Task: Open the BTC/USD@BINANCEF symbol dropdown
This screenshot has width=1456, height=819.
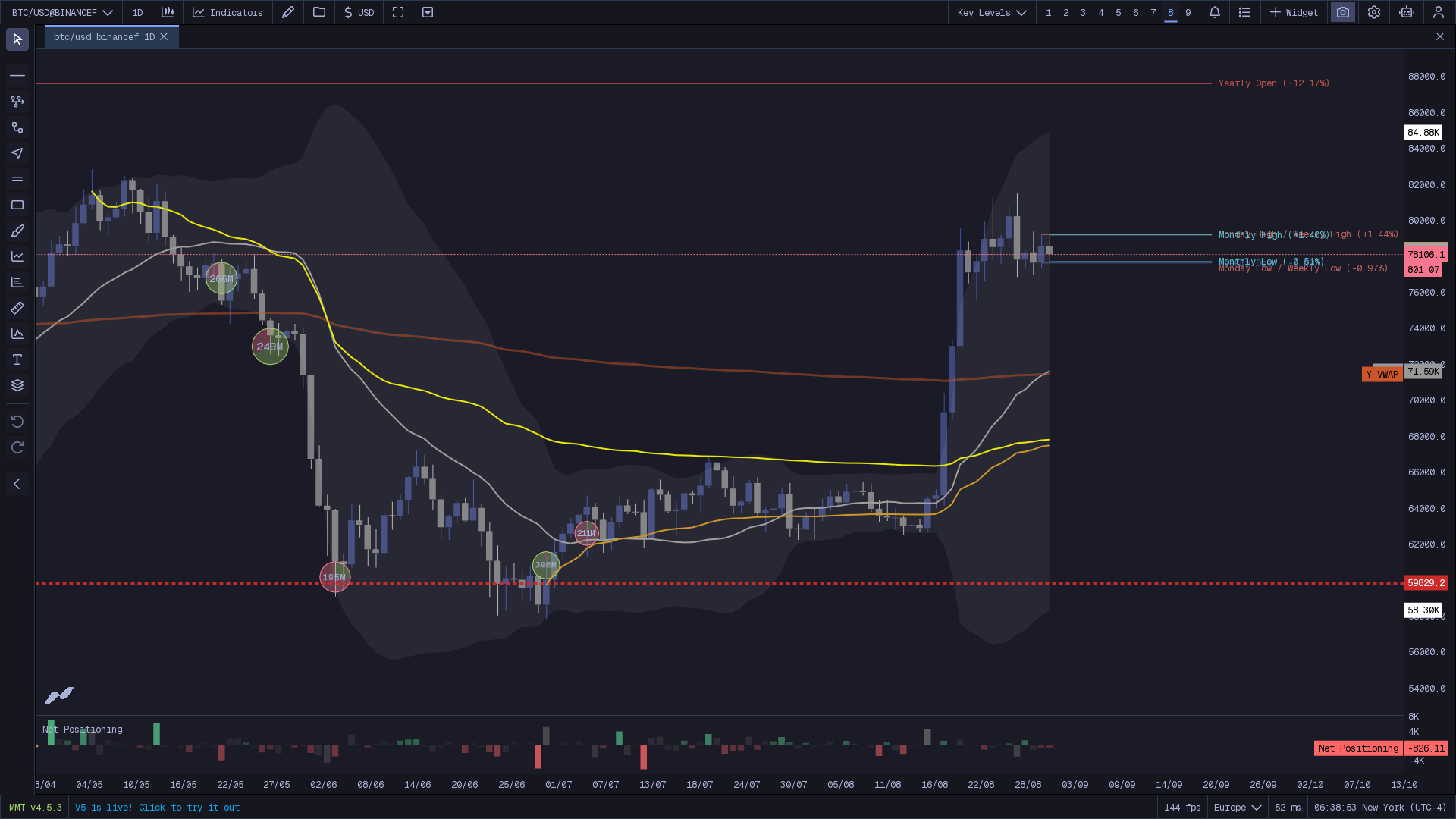Action: coord(62,12)
